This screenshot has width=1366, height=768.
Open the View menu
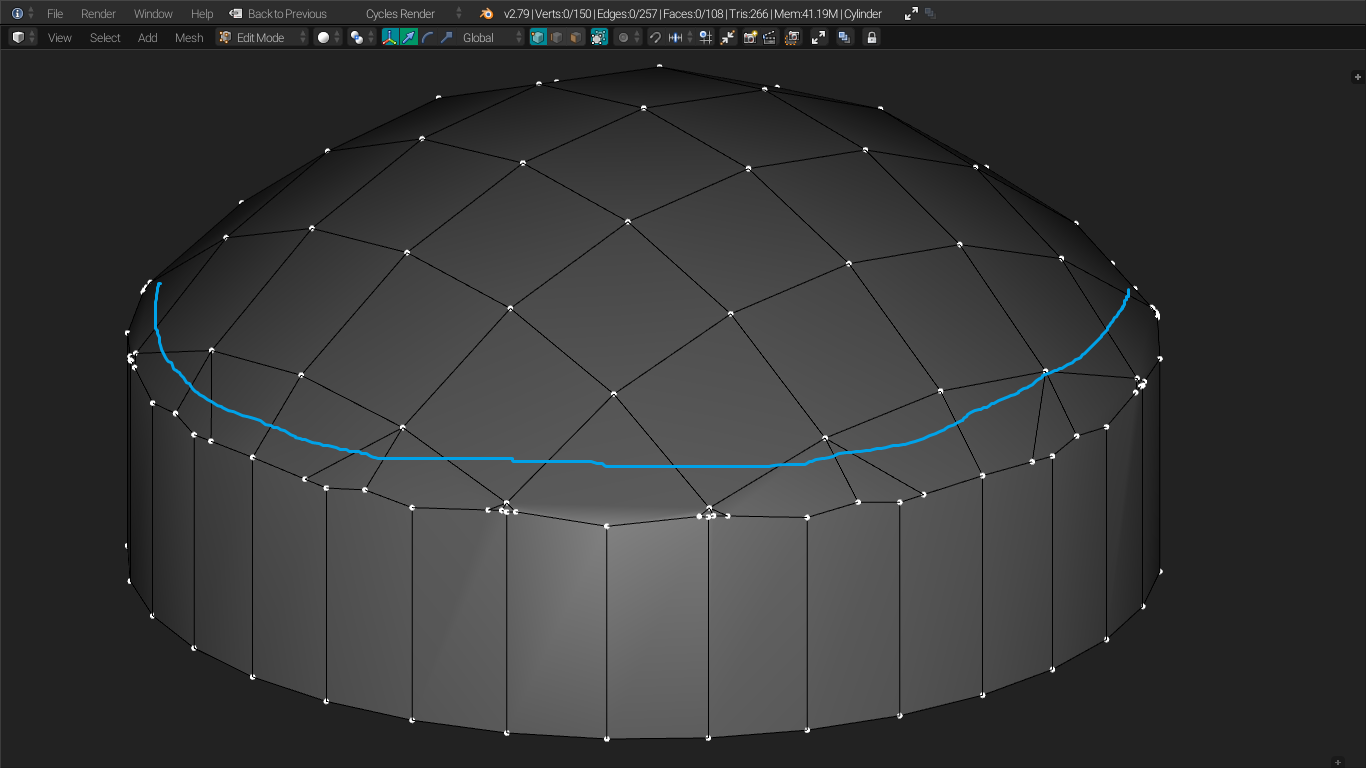point(60,38)
